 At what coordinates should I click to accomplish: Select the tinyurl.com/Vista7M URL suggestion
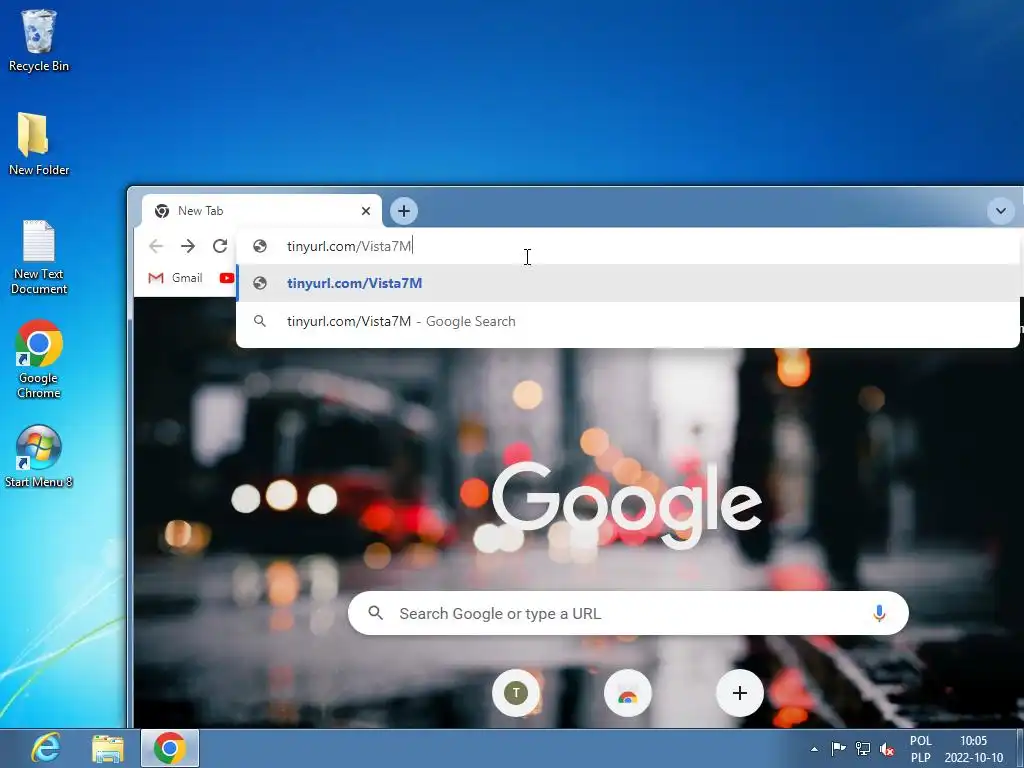628,283
